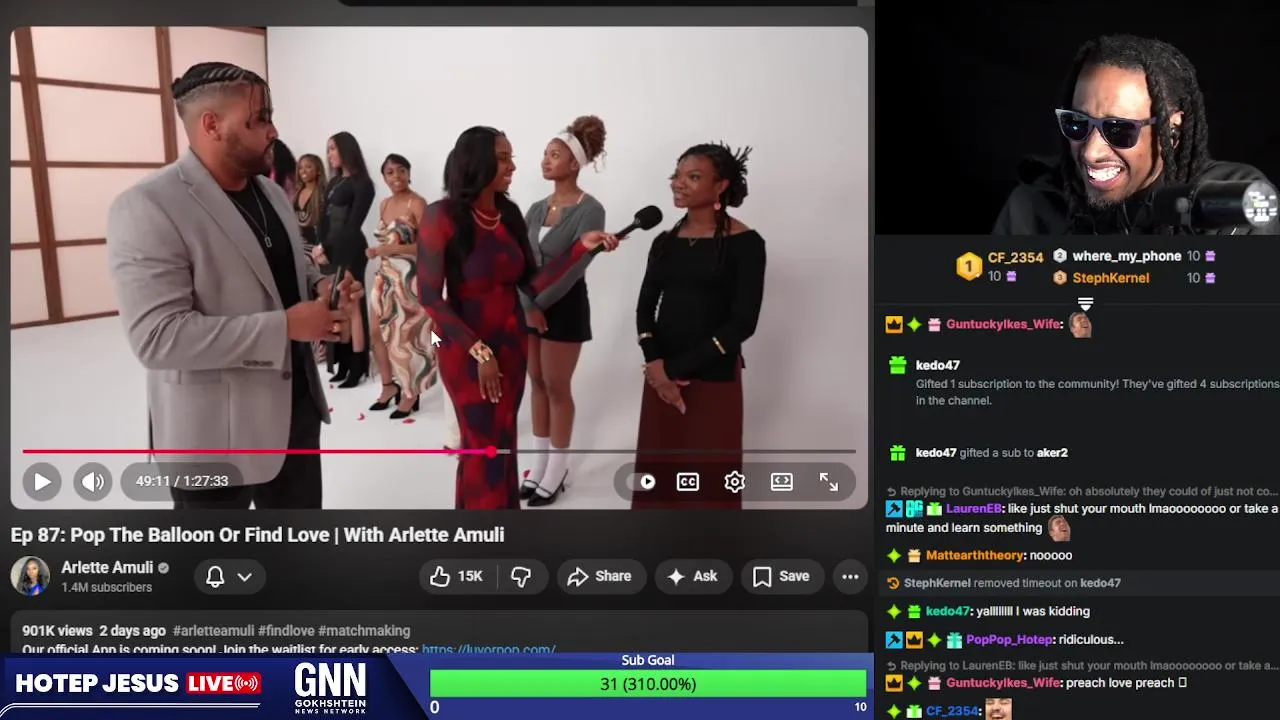This screenshot has width=1280, height=720.
Task: Expand the notification preferences chevron
Action: [x=244, y=576]
